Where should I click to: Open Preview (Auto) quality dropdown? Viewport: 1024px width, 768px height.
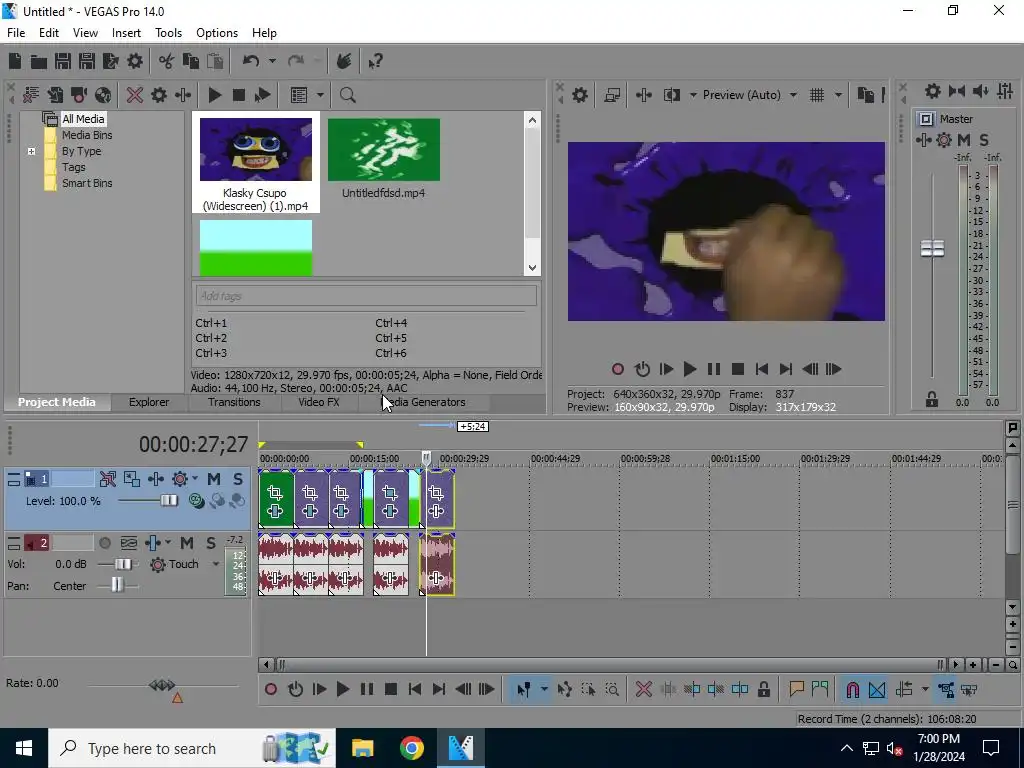793,95
